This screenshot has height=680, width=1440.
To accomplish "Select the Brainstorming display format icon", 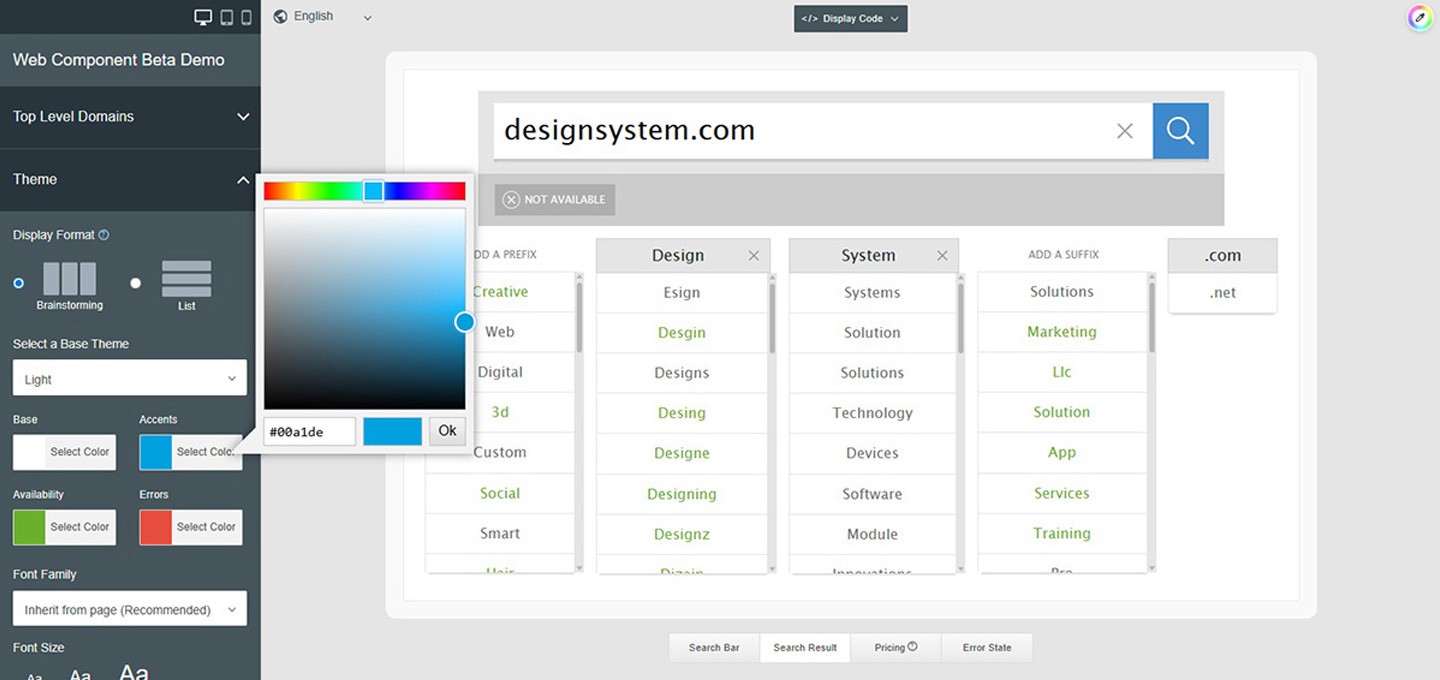I will (x=69, y=283).
